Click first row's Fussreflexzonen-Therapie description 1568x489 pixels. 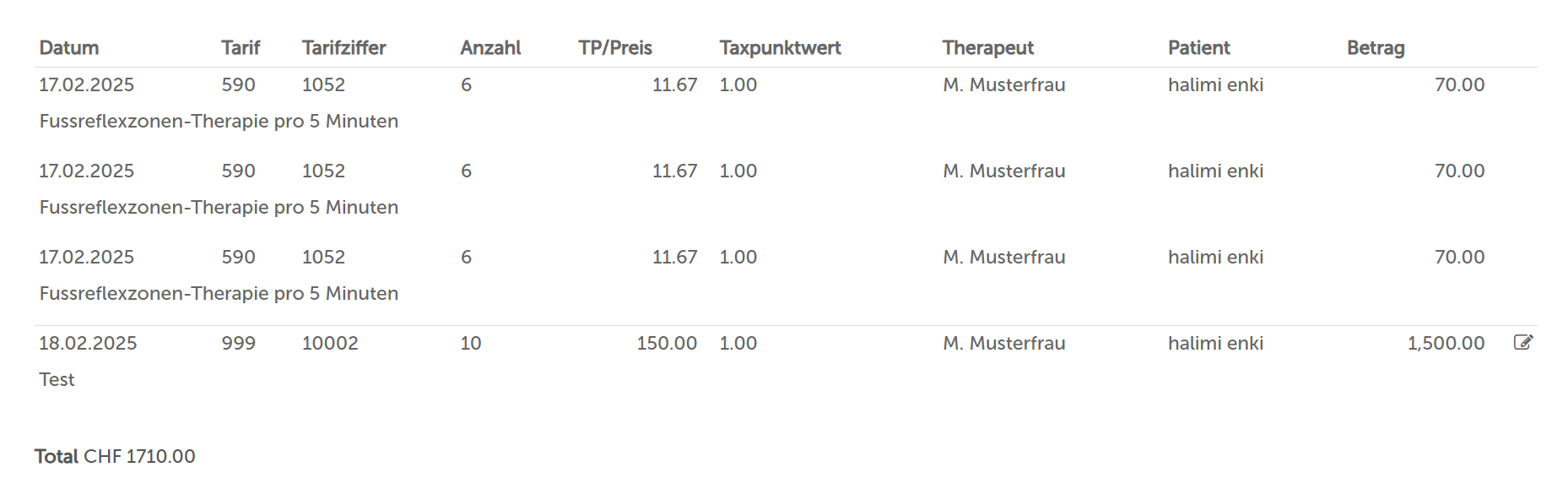[x=219, y=121]
